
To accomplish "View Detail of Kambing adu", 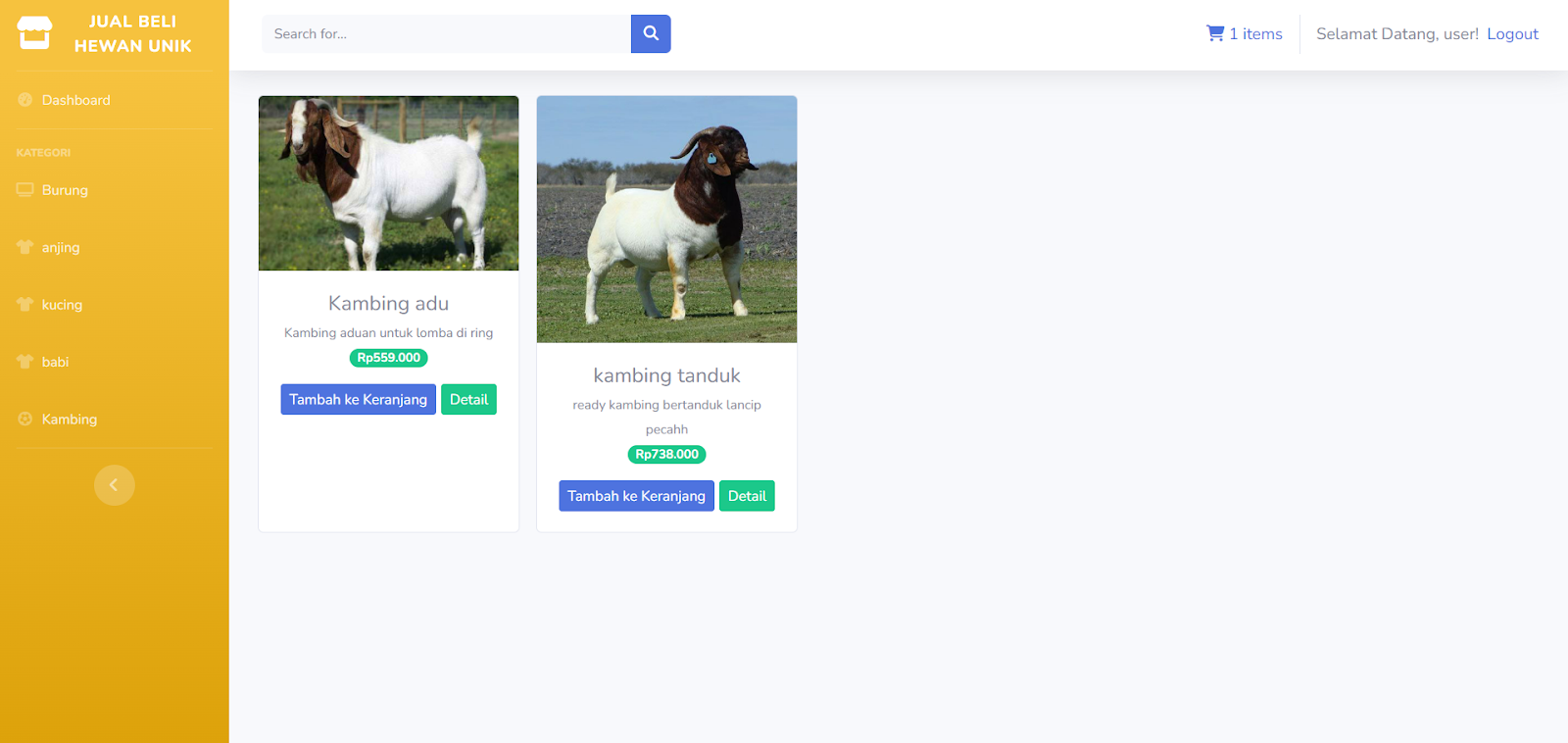I will 468,399.
